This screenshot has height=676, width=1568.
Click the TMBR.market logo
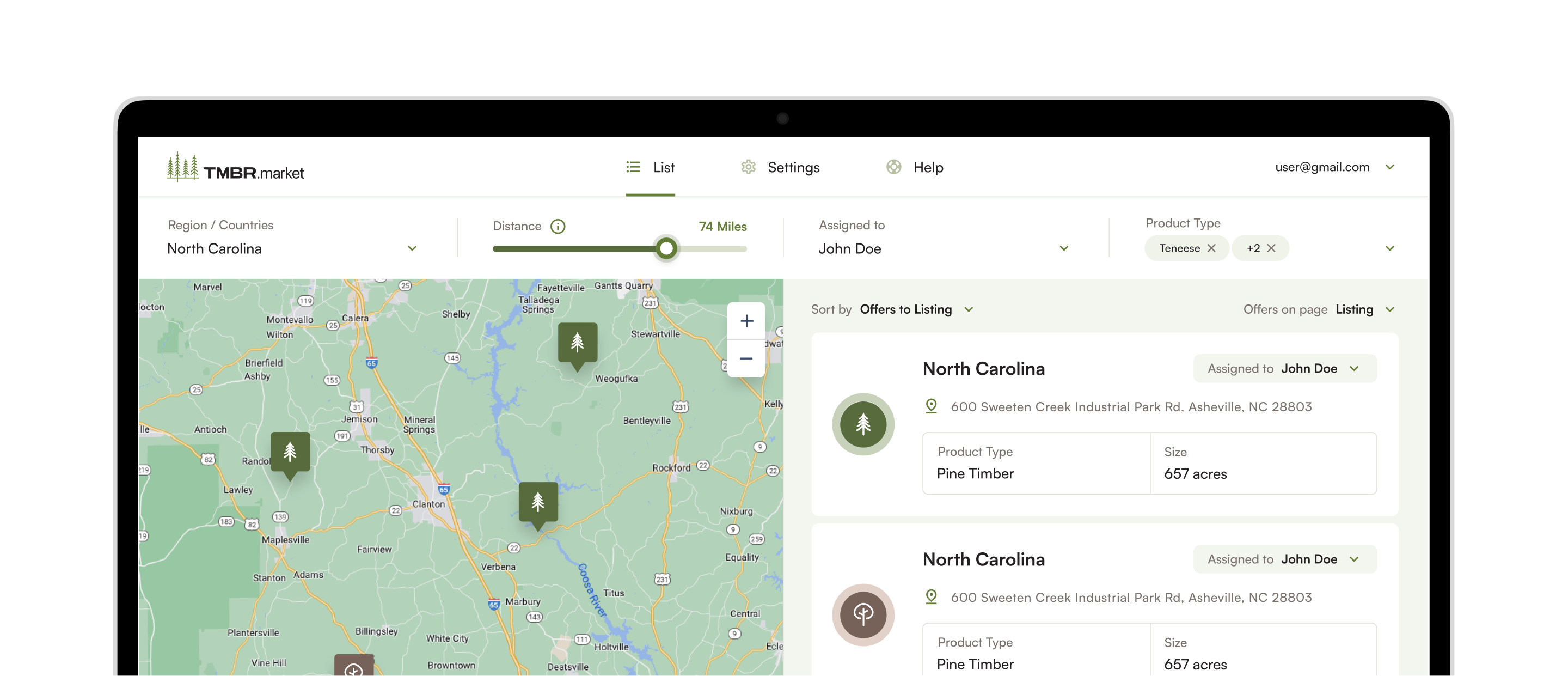[236, 167]
